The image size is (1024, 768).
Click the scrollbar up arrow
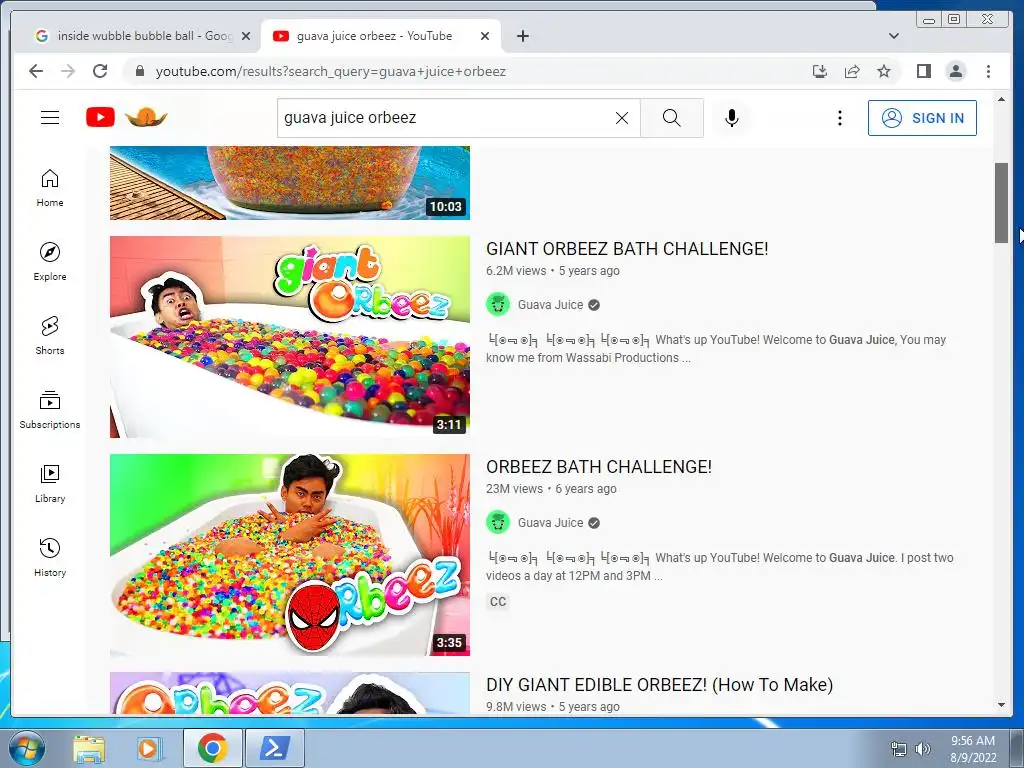(1001, 99)
